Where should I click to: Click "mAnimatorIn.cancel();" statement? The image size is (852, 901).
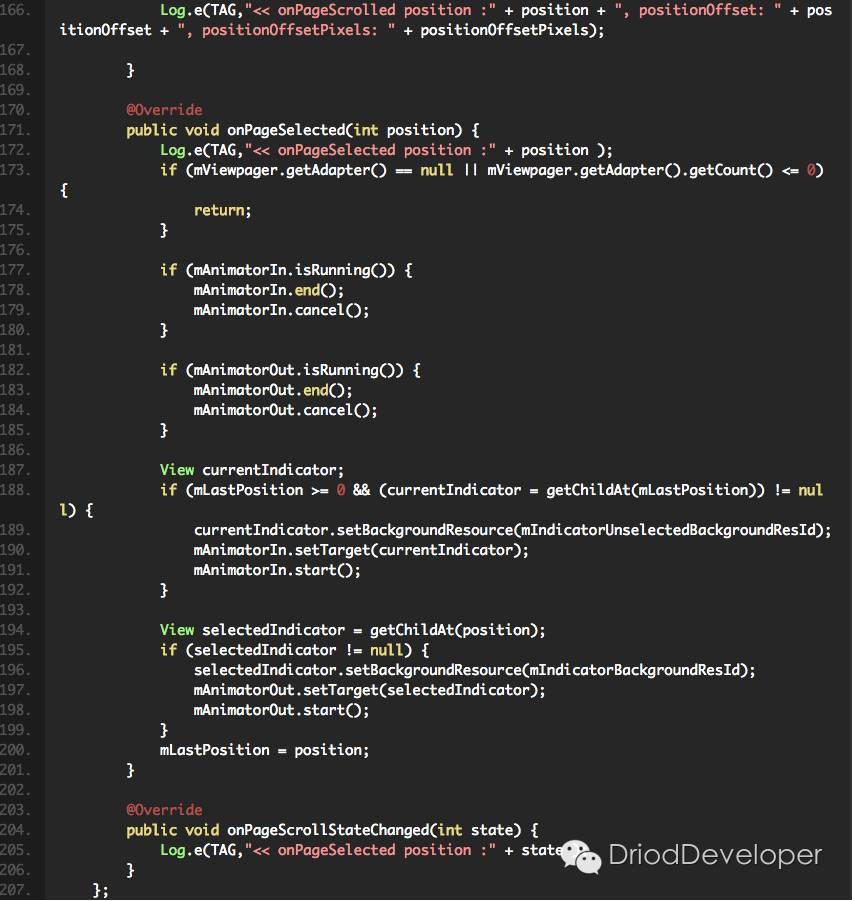click(x=281, y=310)
